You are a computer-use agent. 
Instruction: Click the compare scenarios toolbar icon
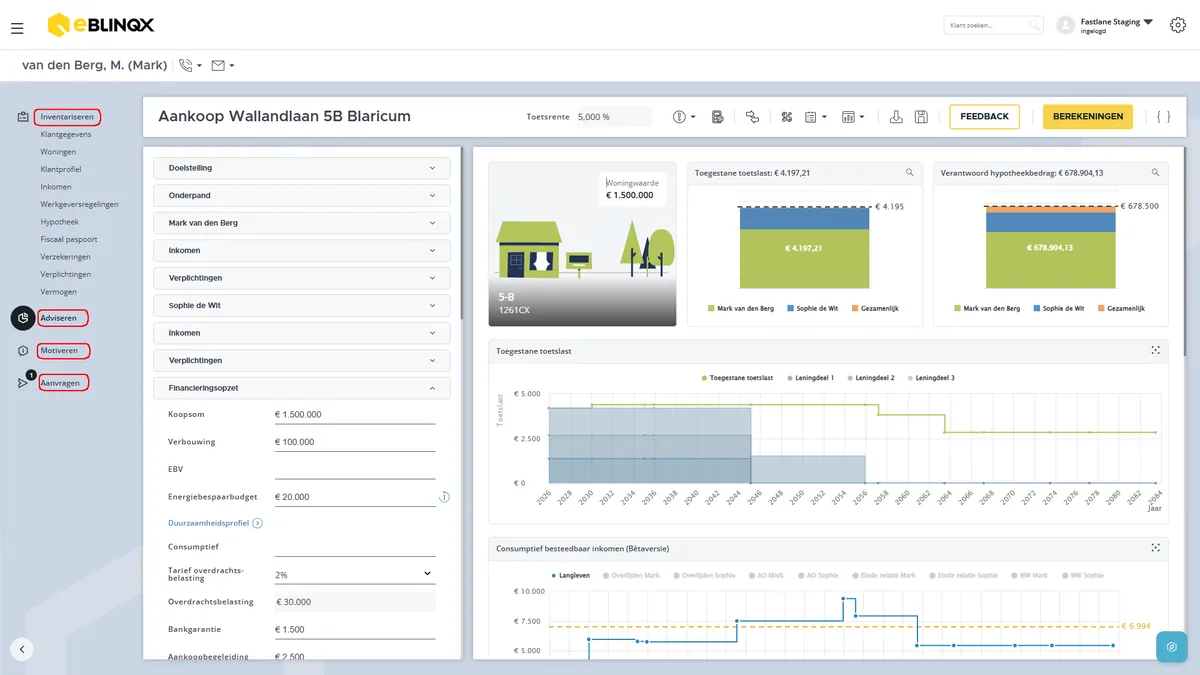[753, 117]
